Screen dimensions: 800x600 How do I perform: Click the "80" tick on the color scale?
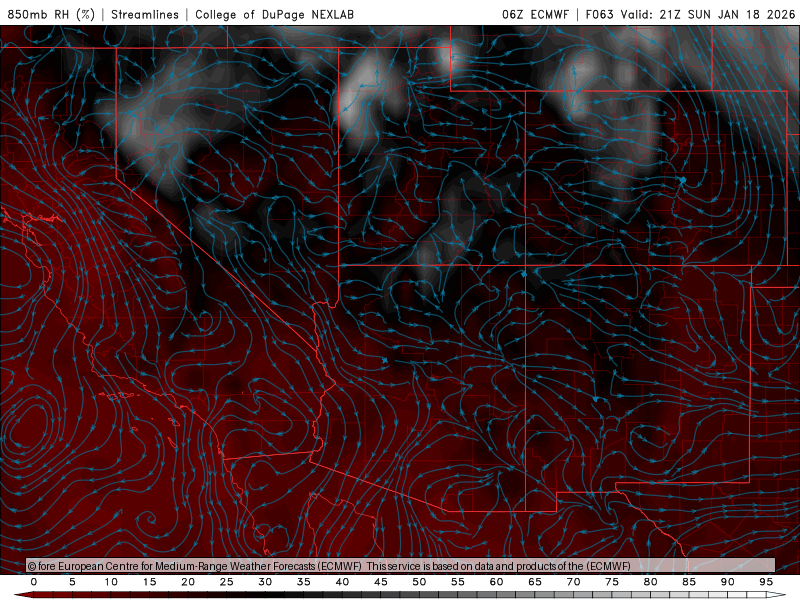651,582
